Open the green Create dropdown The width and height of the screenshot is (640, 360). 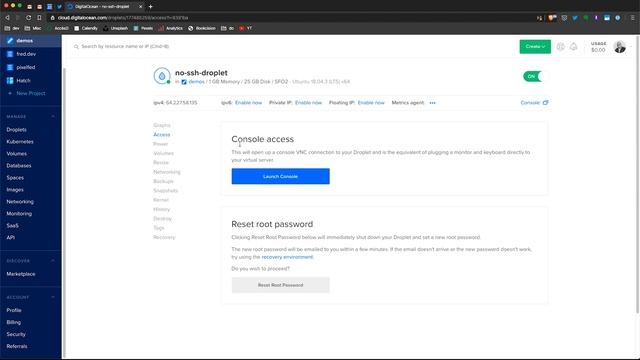coord(535,47)
